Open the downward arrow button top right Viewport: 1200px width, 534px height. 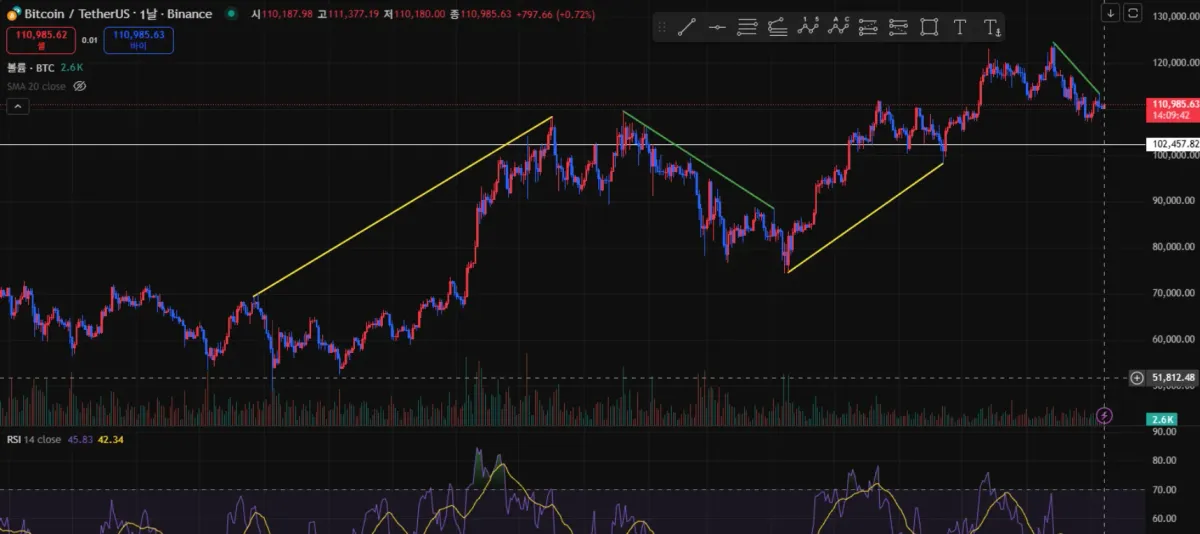(1110, 13)
